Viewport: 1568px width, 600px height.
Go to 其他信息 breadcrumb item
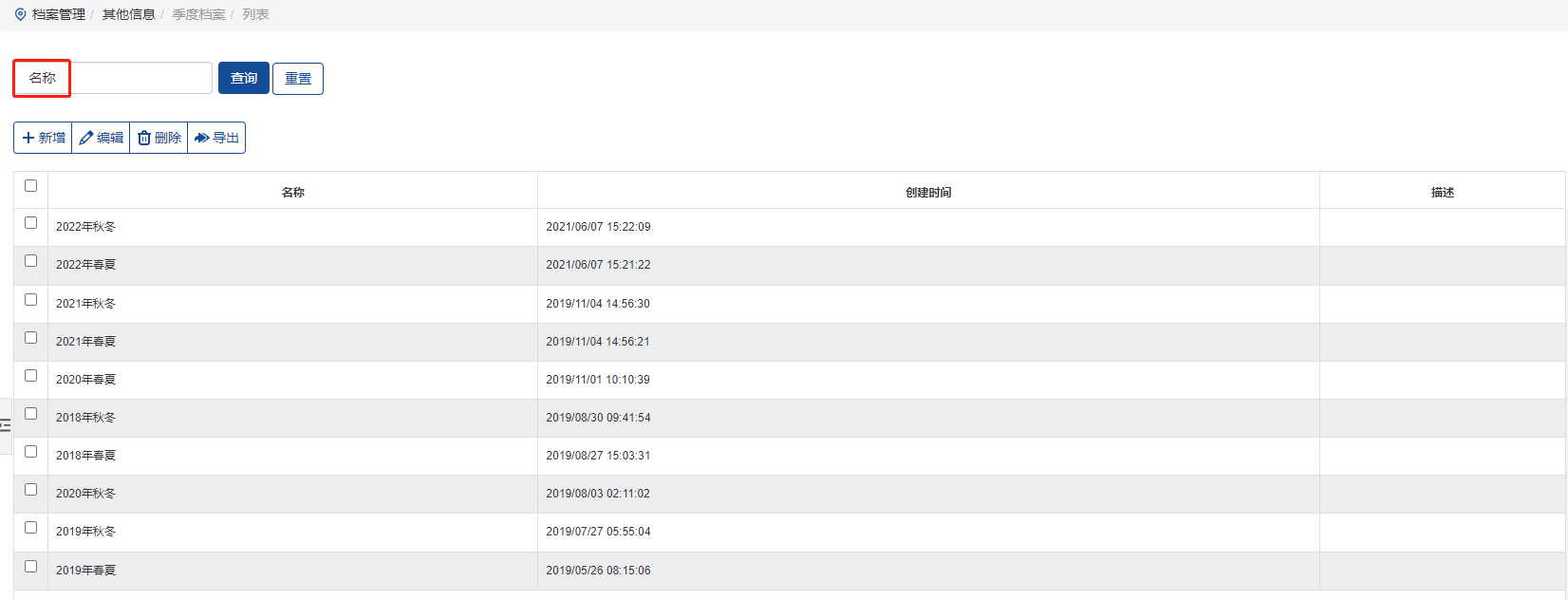tap(128, 14)
